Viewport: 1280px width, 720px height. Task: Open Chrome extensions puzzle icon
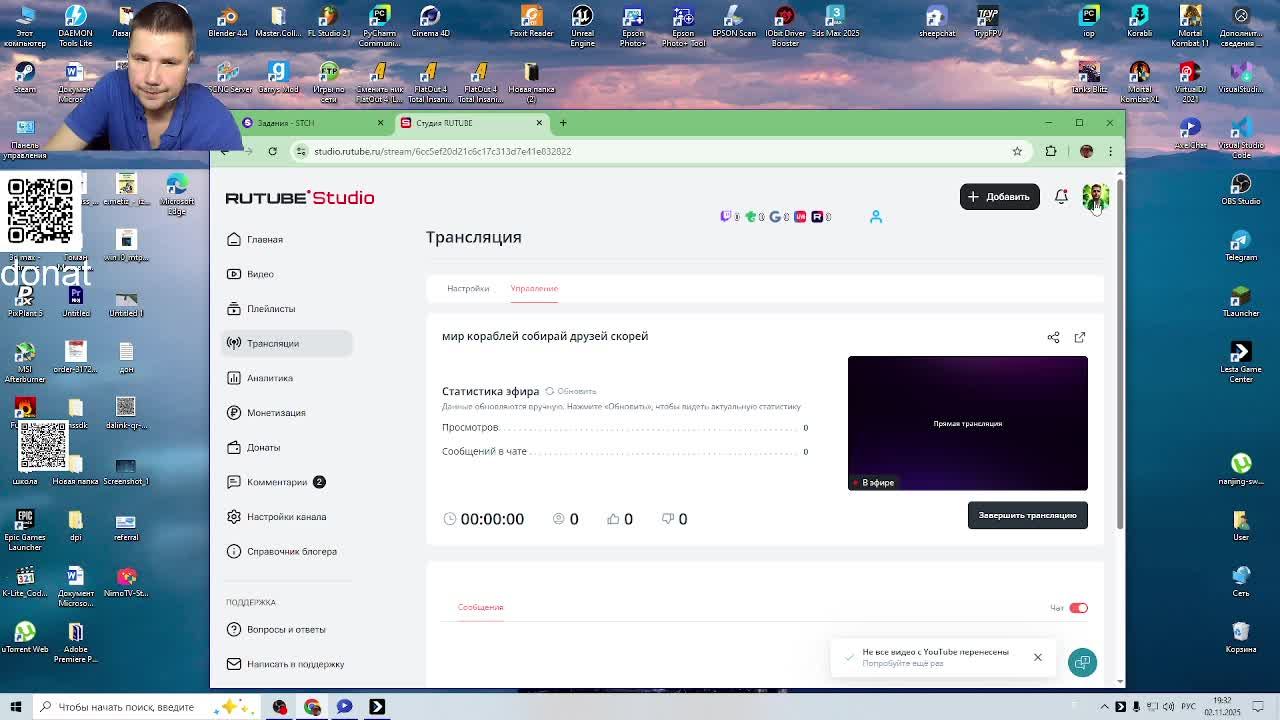click(x=1051, y=151)
